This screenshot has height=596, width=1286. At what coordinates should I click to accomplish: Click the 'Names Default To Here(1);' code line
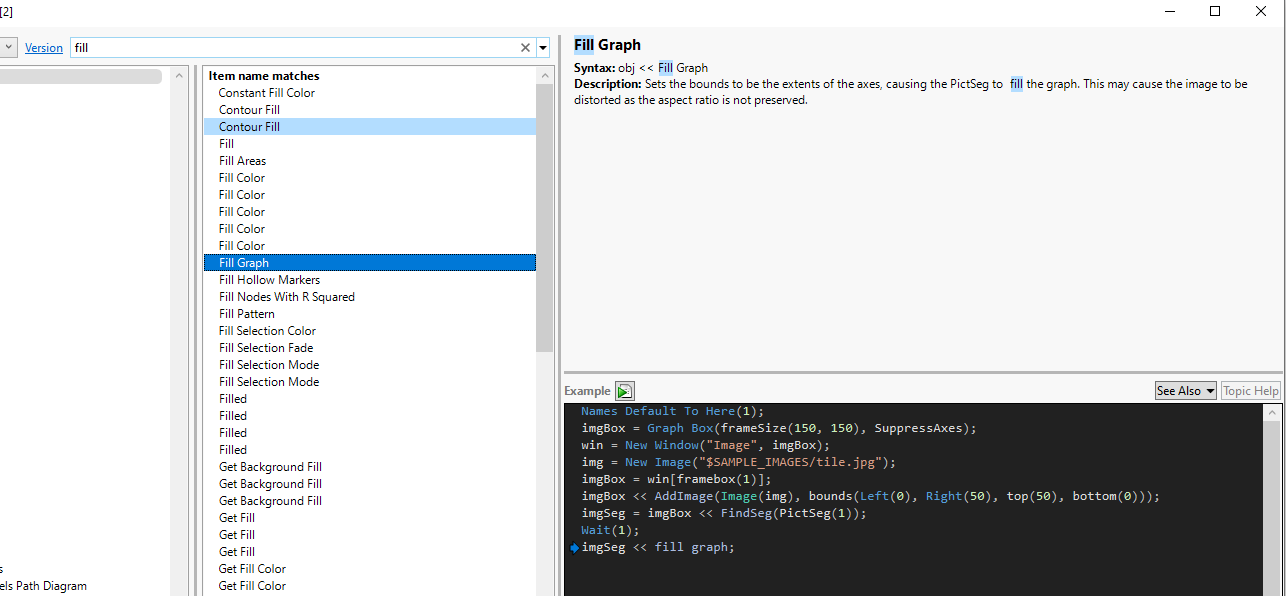tap(672, 411)
